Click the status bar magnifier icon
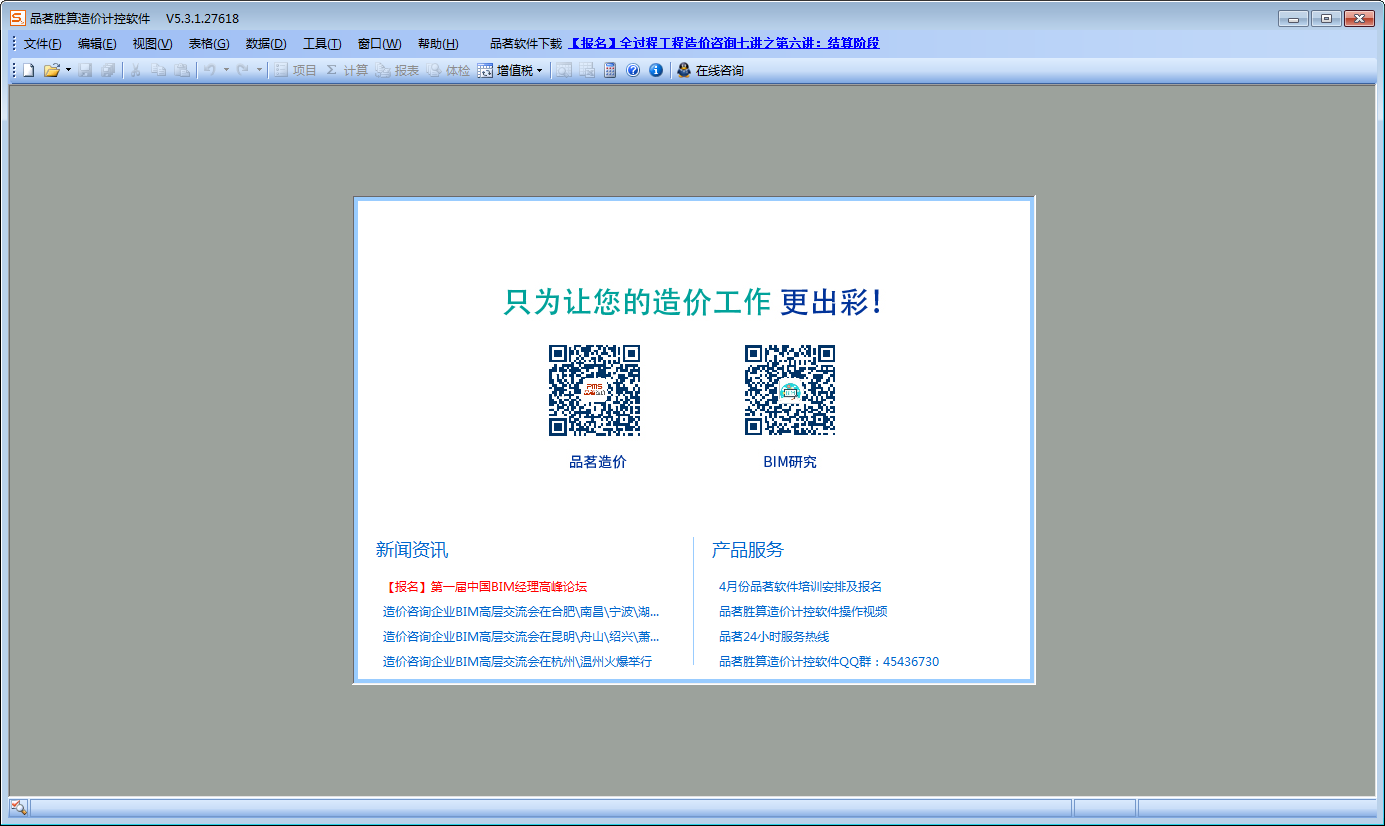 [18, 807]
